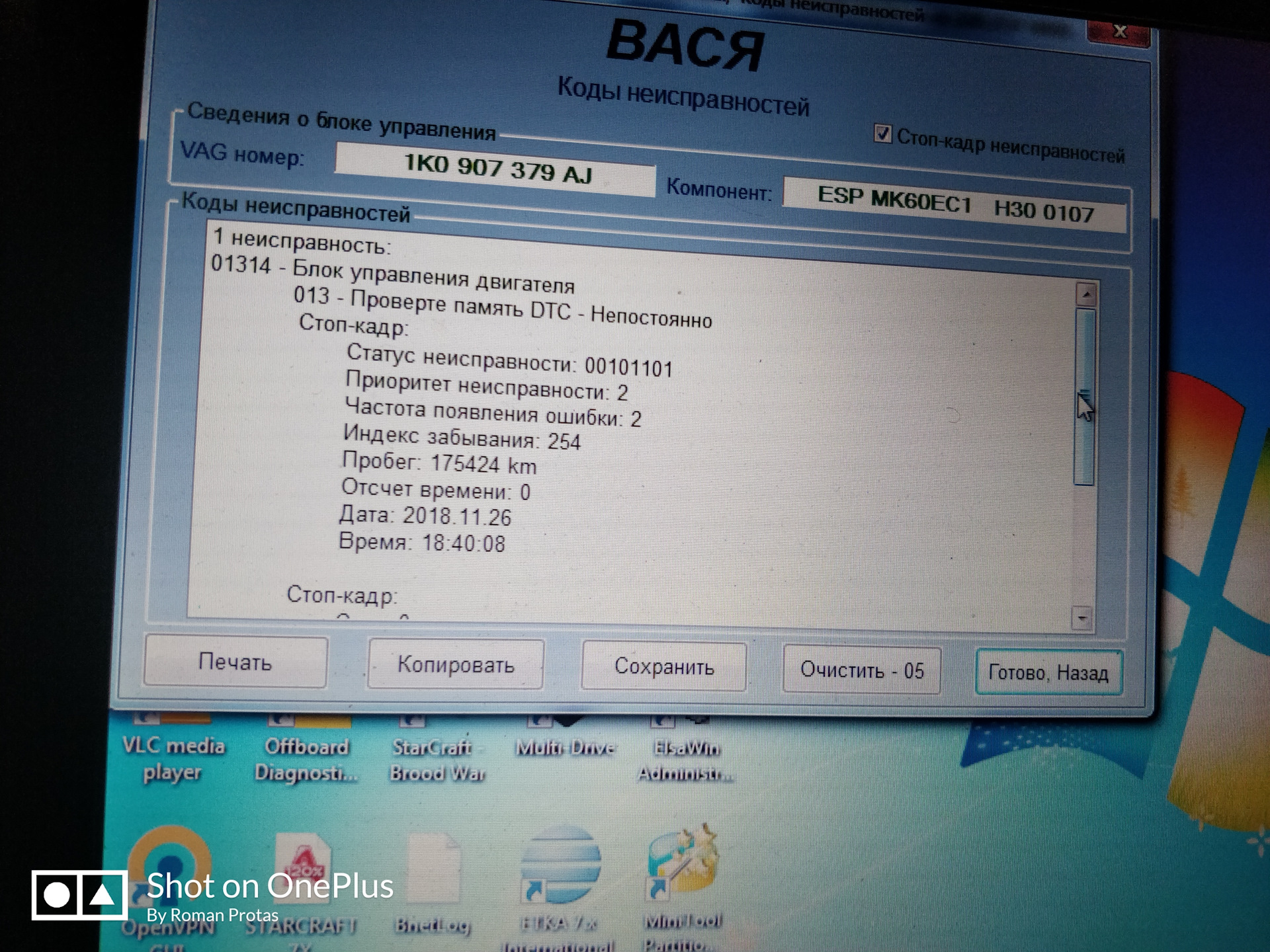Click Сохранить to save fault codes
1270x952 pixels.
pos(664,666)
